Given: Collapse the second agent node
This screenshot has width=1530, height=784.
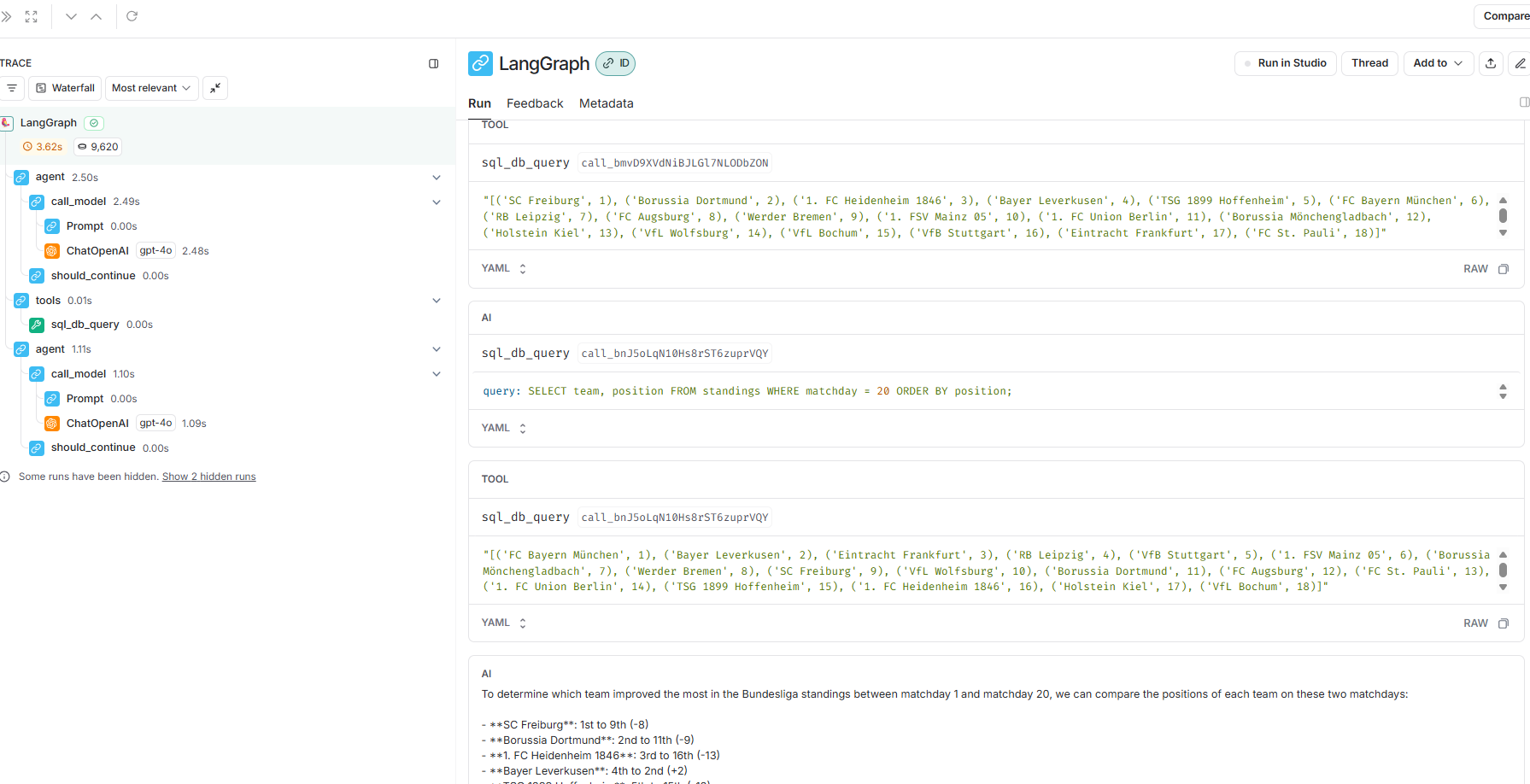Looking at the screenshot, I should (437, 349).
